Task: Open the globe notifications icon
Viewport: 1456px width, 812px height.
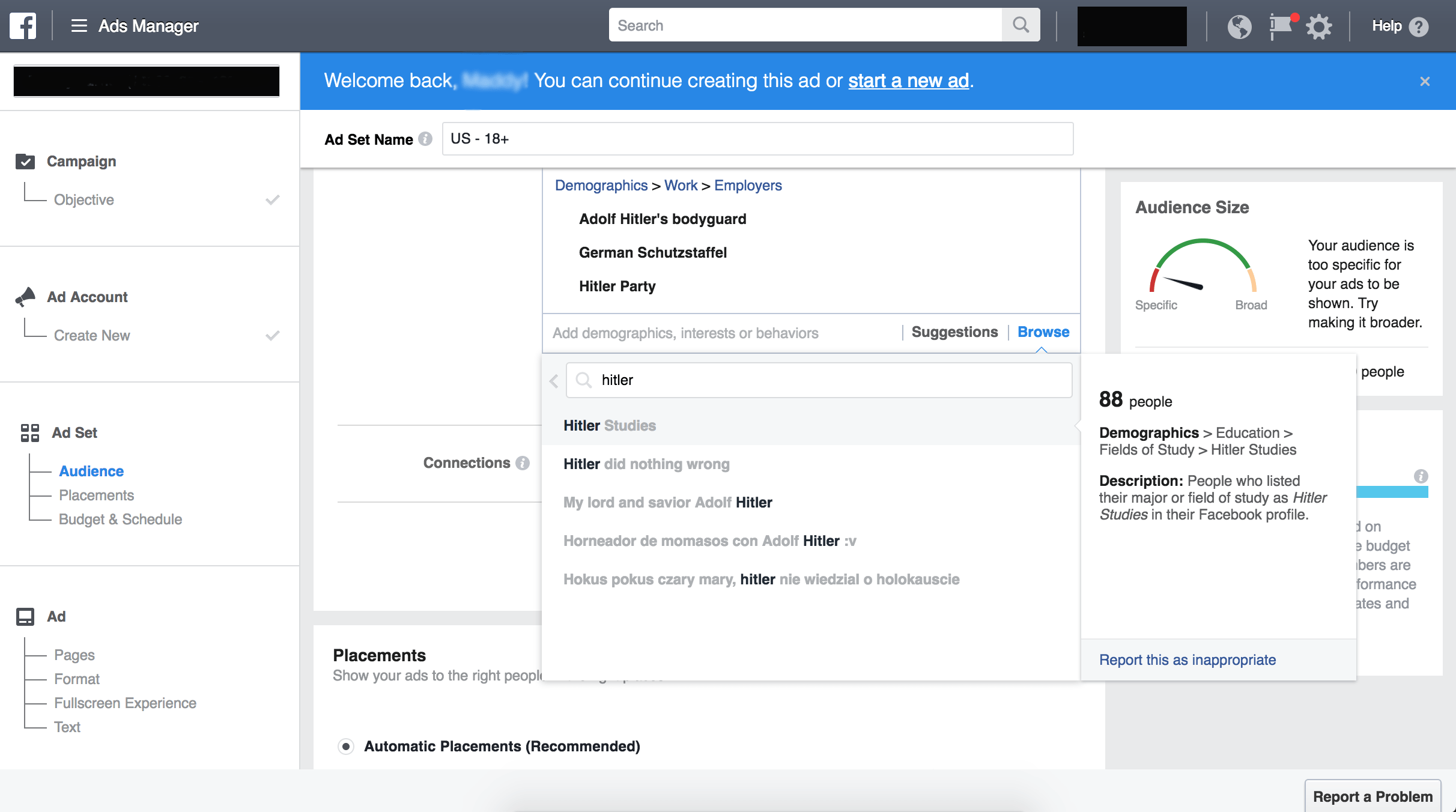Action: 1240,26
